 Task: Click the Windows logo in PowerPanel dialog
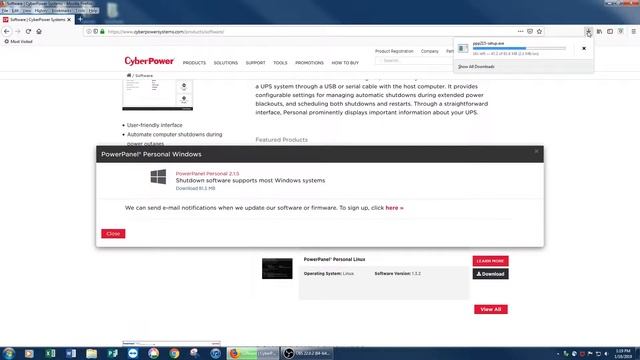pos(158,177)
